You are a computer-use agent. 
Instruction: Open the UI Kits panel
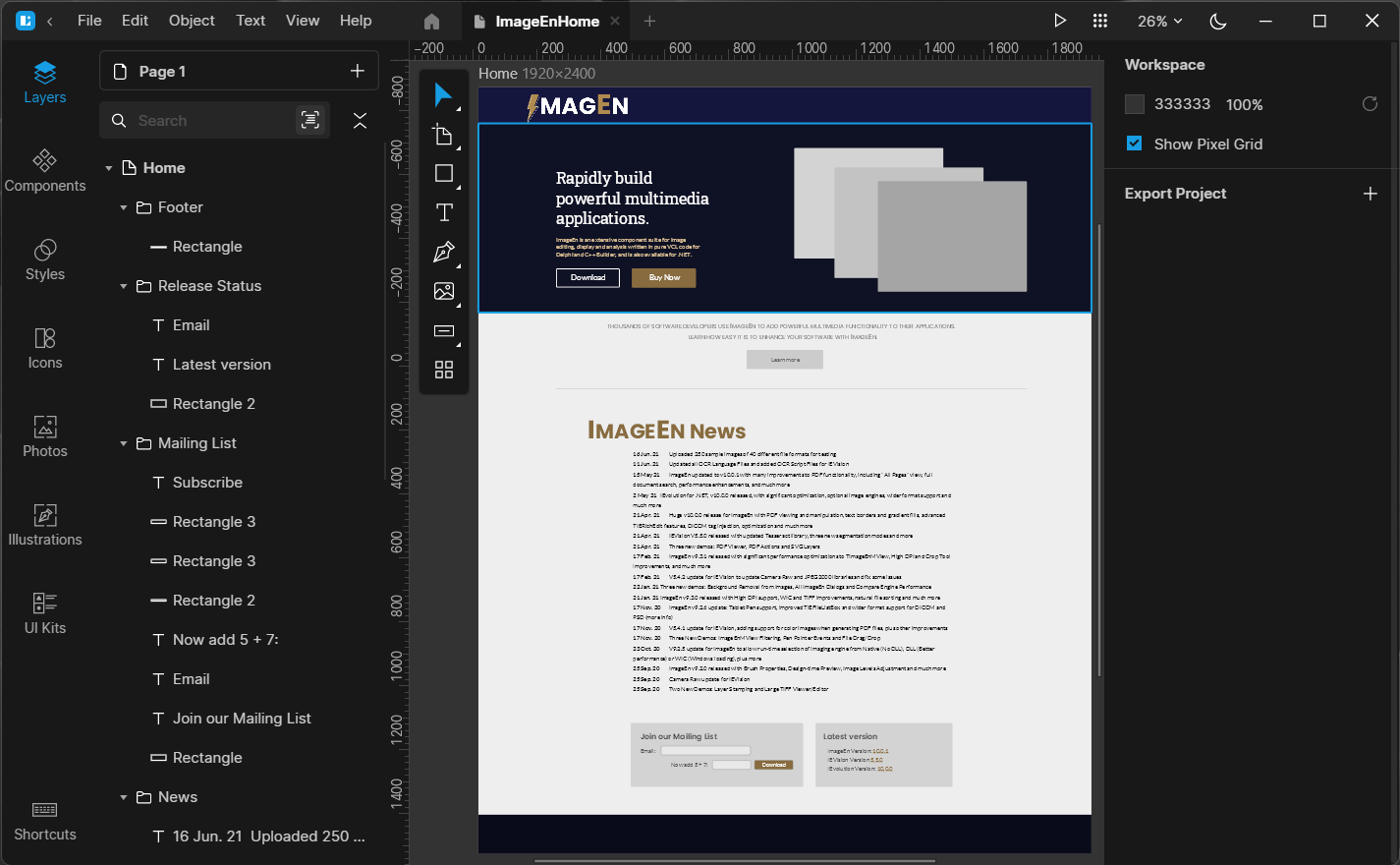pos(45,613)
